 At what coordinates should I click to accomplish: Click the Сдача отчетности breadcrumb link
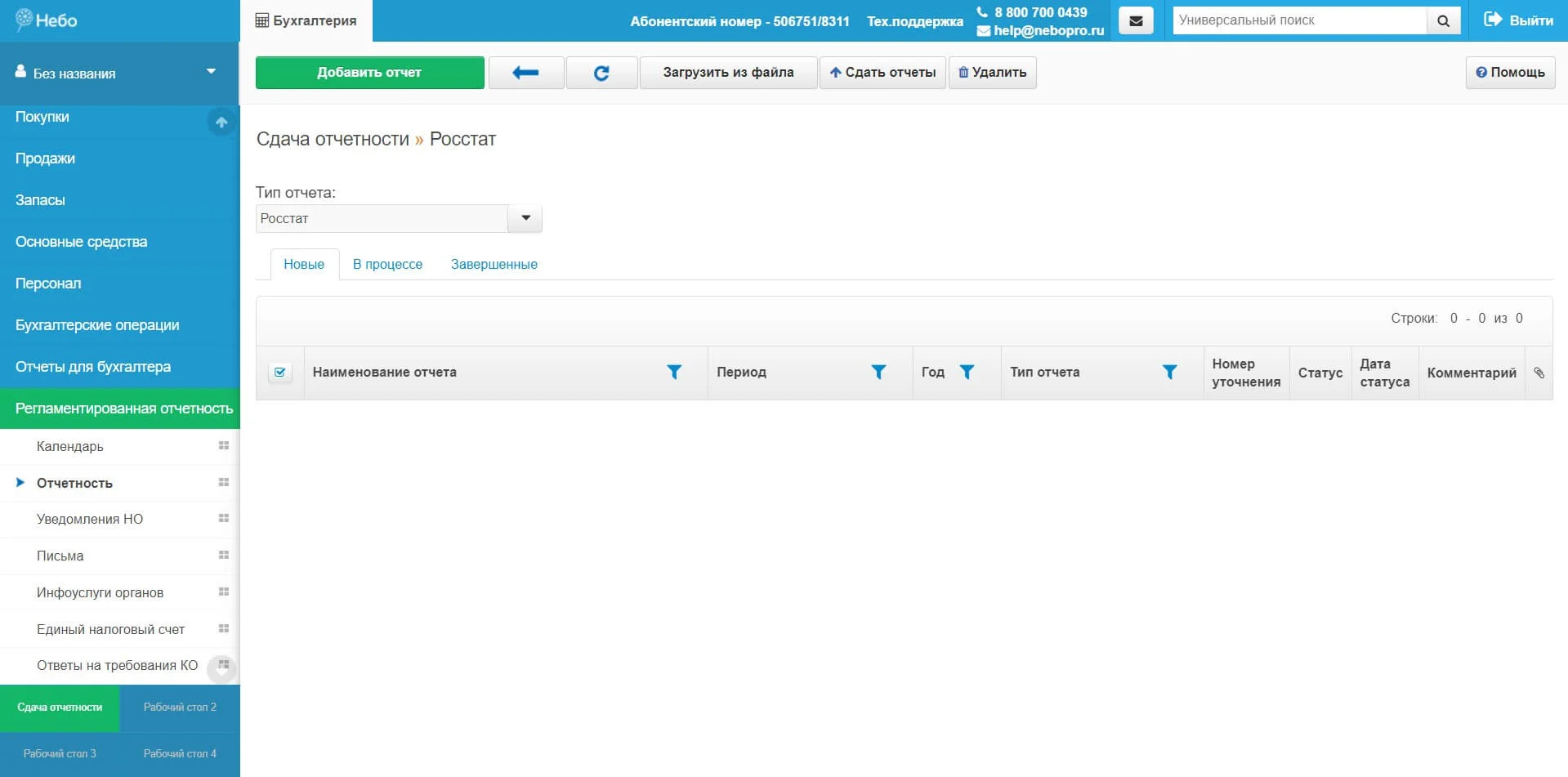(333, 139)
